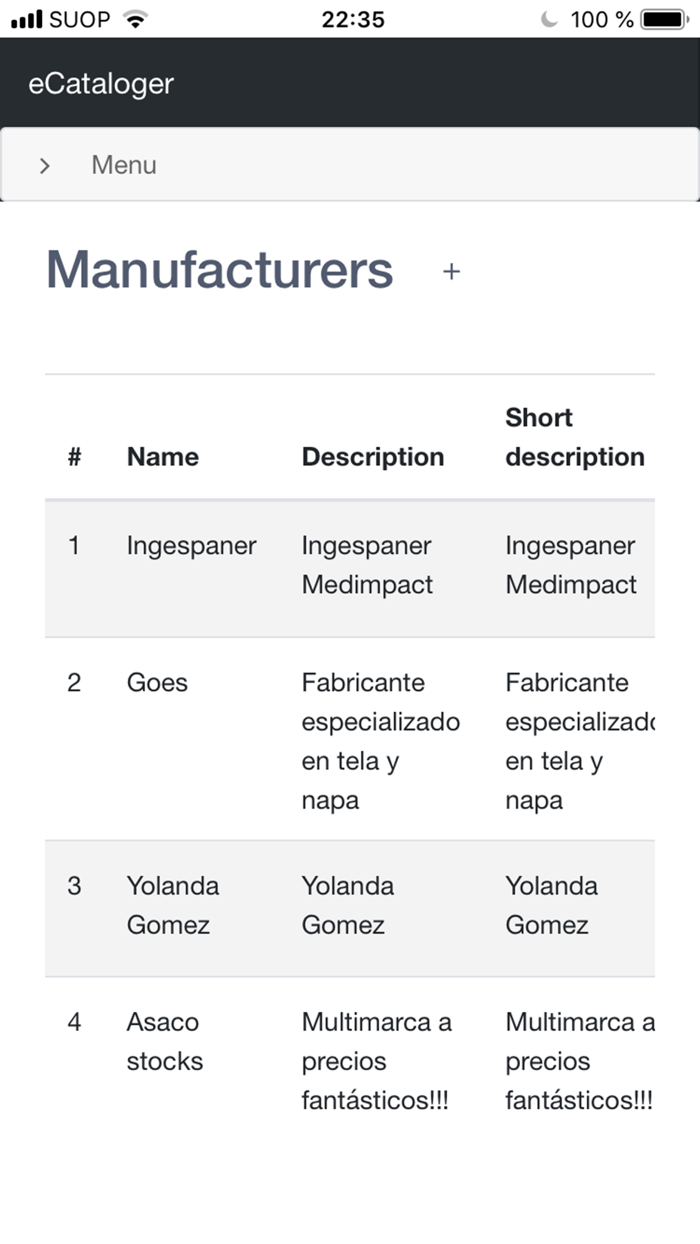
Task: Tap the eCataloger brand title
Action: coord(101,84)
